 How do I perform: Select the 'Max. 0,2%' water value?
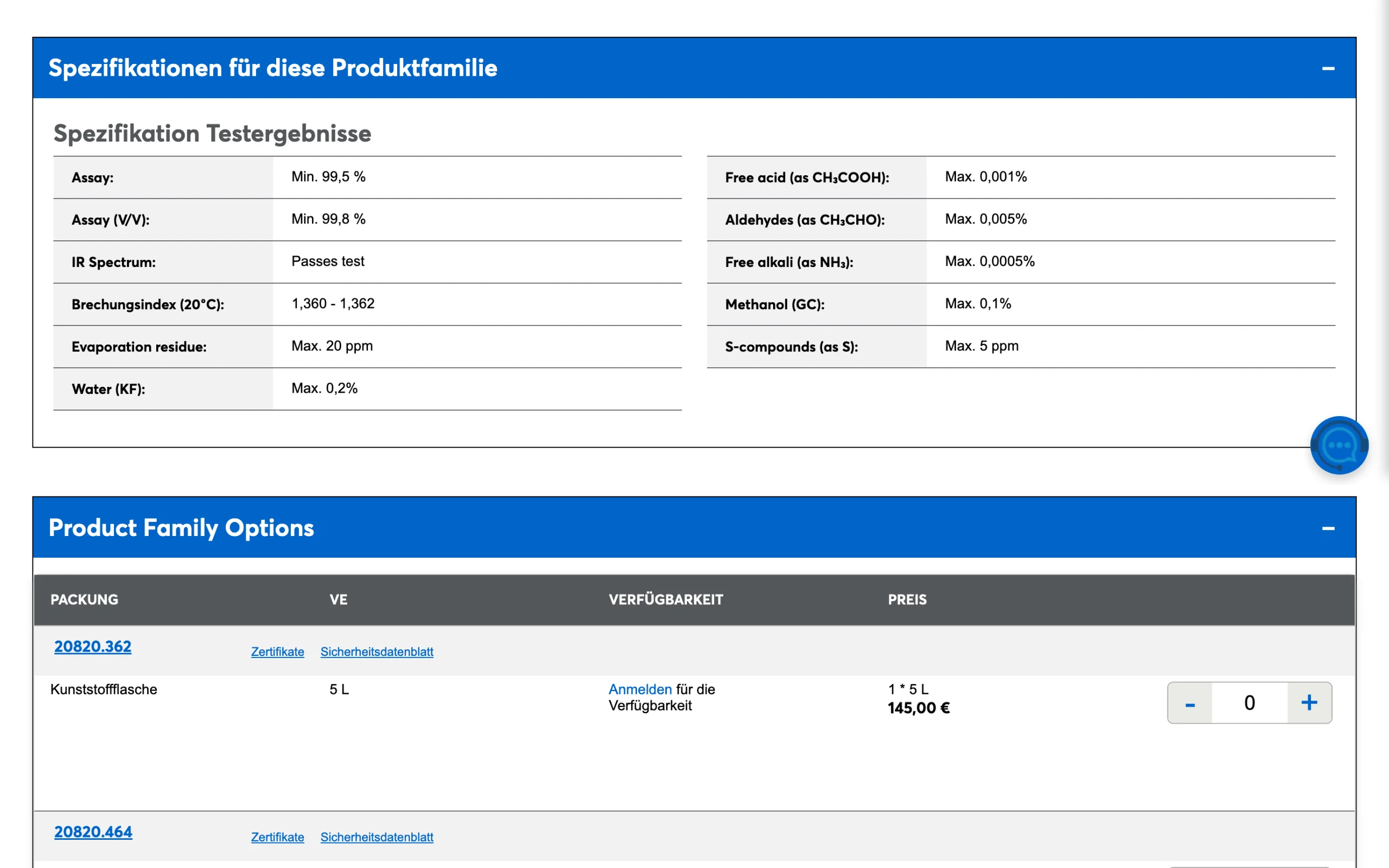coord(324,388)
